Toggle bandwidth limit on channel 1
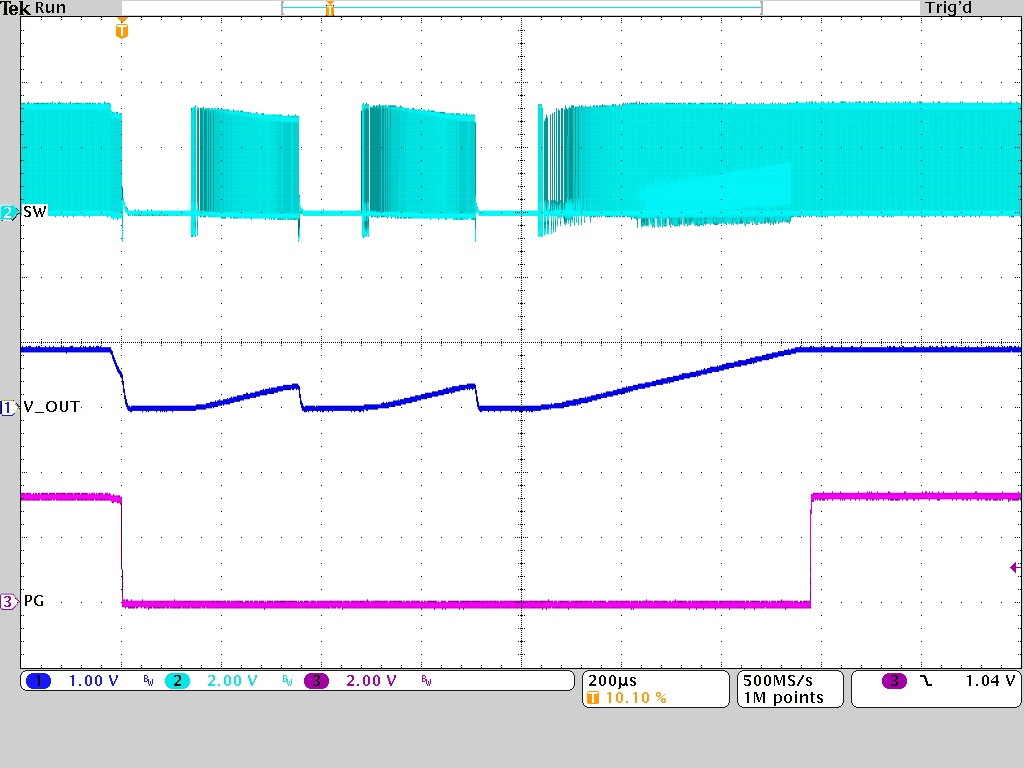Screen dimensions: 1024x768 tap(146, 681)
